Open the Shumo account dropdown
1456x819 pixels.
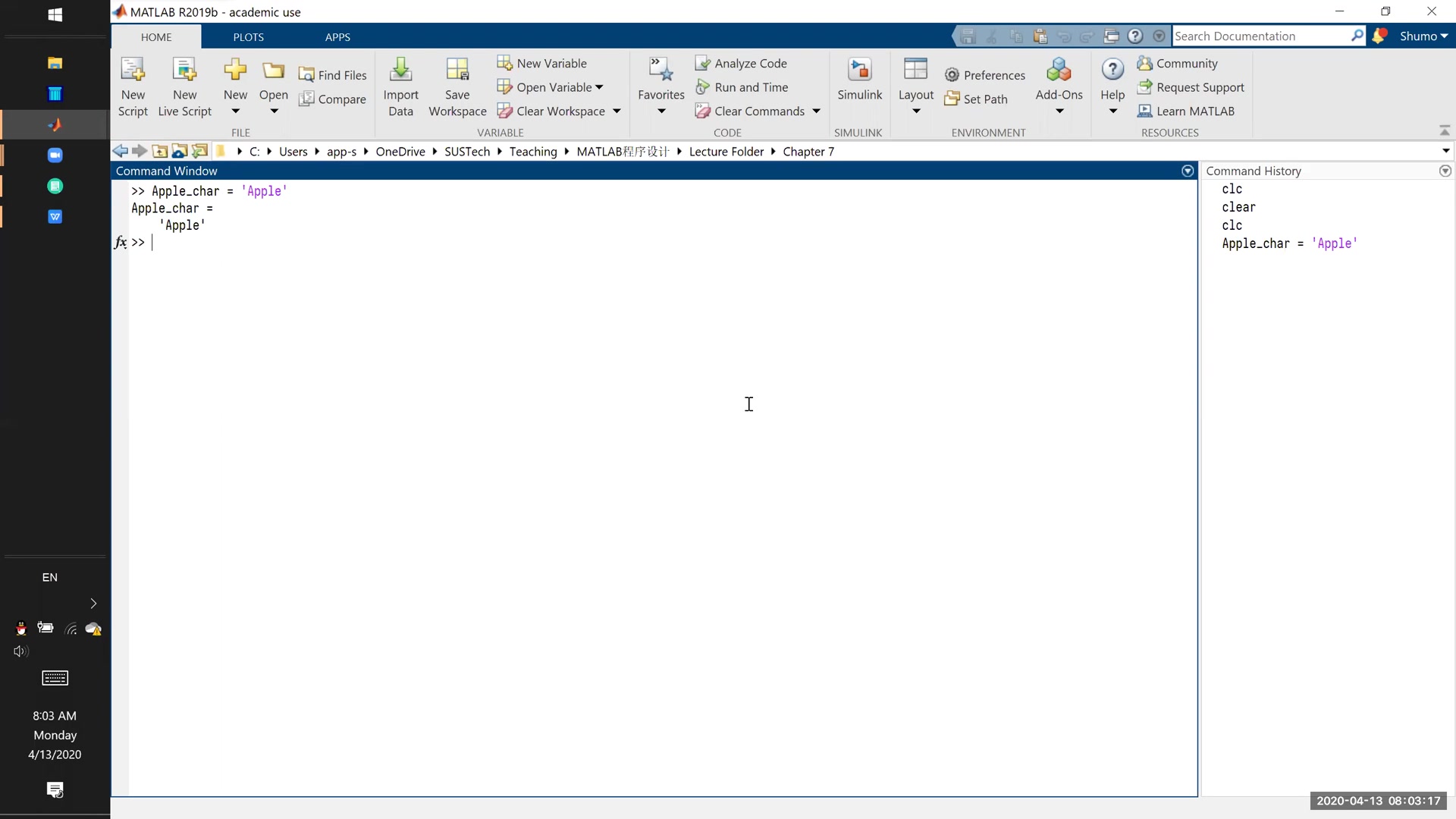pyautogui.click(x=1423, y=36)
